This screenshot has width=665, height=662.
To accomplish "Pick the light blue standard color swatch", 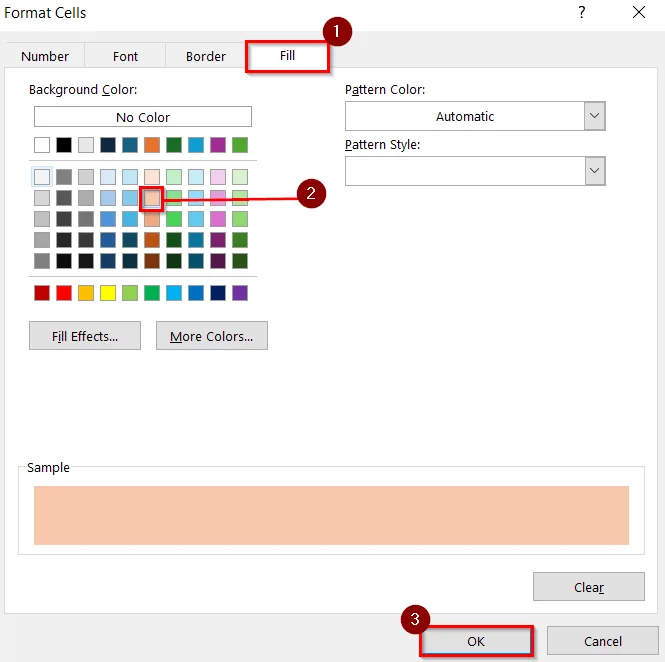I will [174, 293].
